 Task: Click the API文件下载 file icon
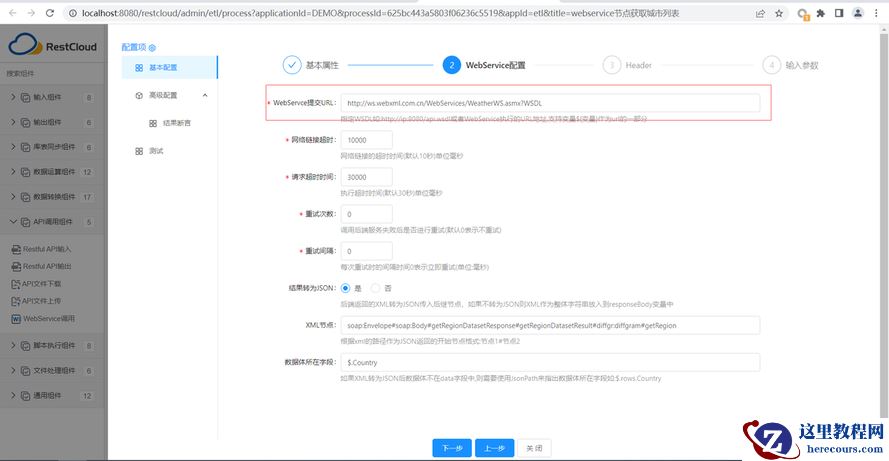[x=16, y=284]
